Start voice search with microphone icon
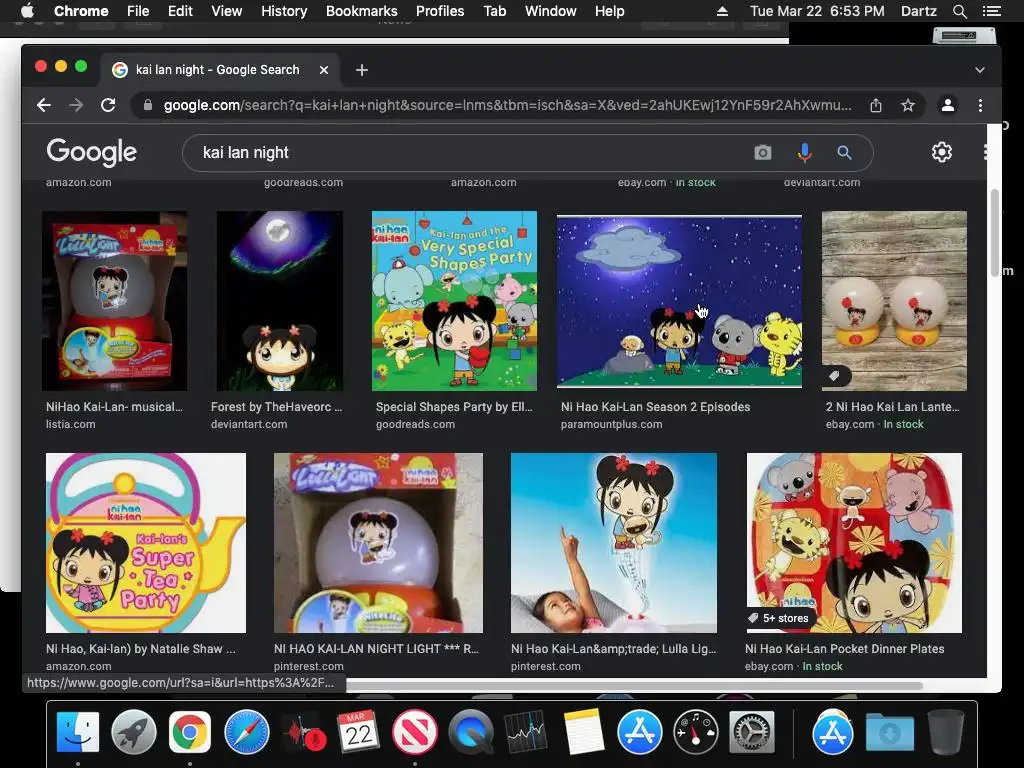This screenshot has width=1024, height=768. 805,153
